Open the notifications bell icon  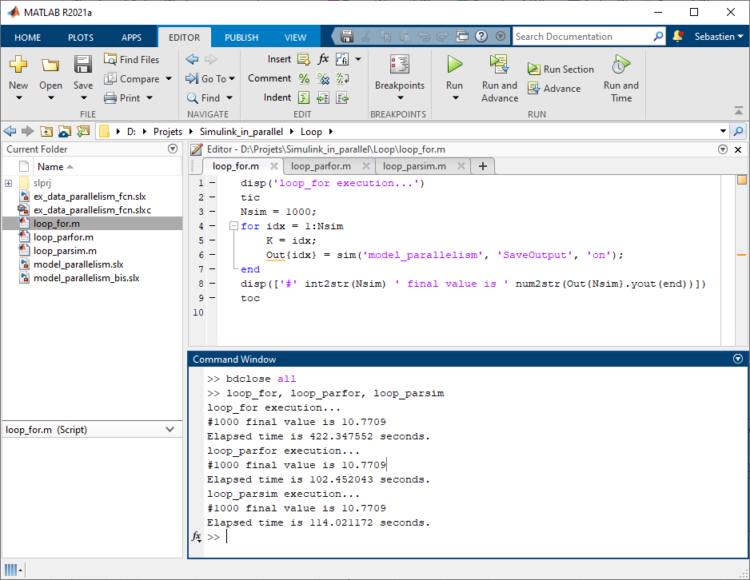pos(678,36)
